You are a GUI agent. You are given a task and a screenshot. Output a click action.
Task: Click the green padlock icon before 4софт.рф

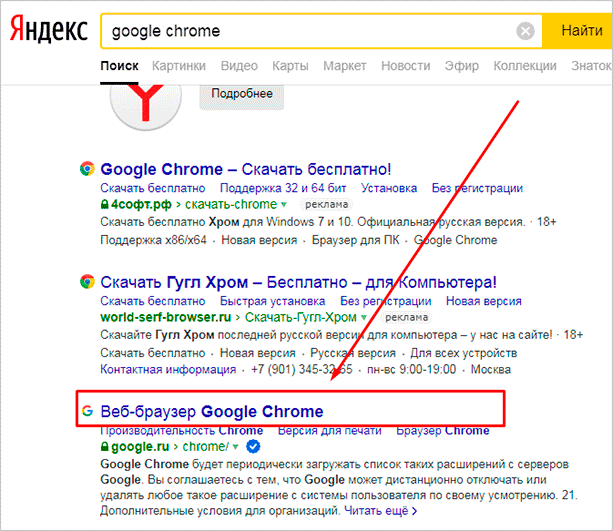104,204
